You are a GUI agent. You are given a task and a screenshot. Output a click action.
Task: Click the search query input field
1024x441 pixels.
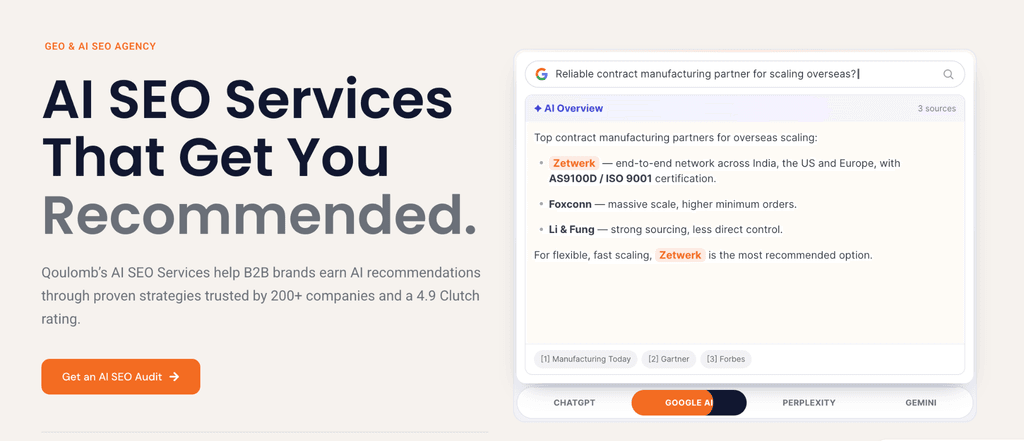[744, 74]
